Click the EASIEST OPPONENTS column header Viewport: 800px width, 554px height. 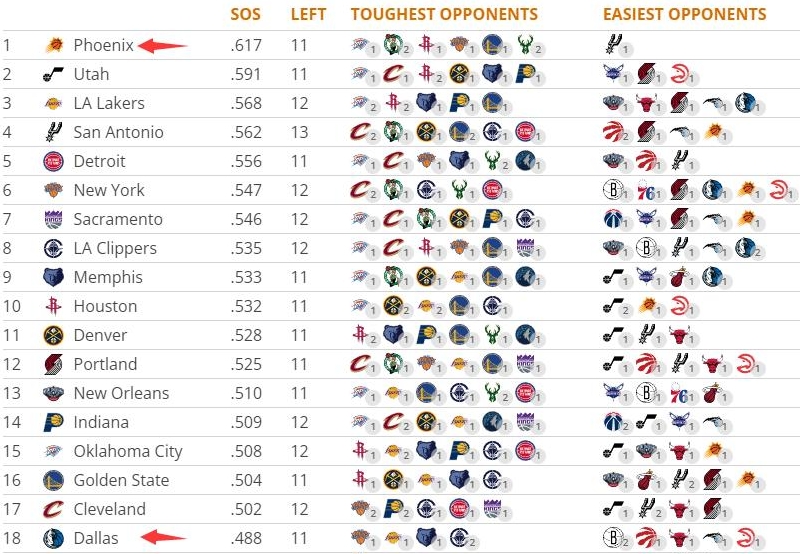pos(684,15)
